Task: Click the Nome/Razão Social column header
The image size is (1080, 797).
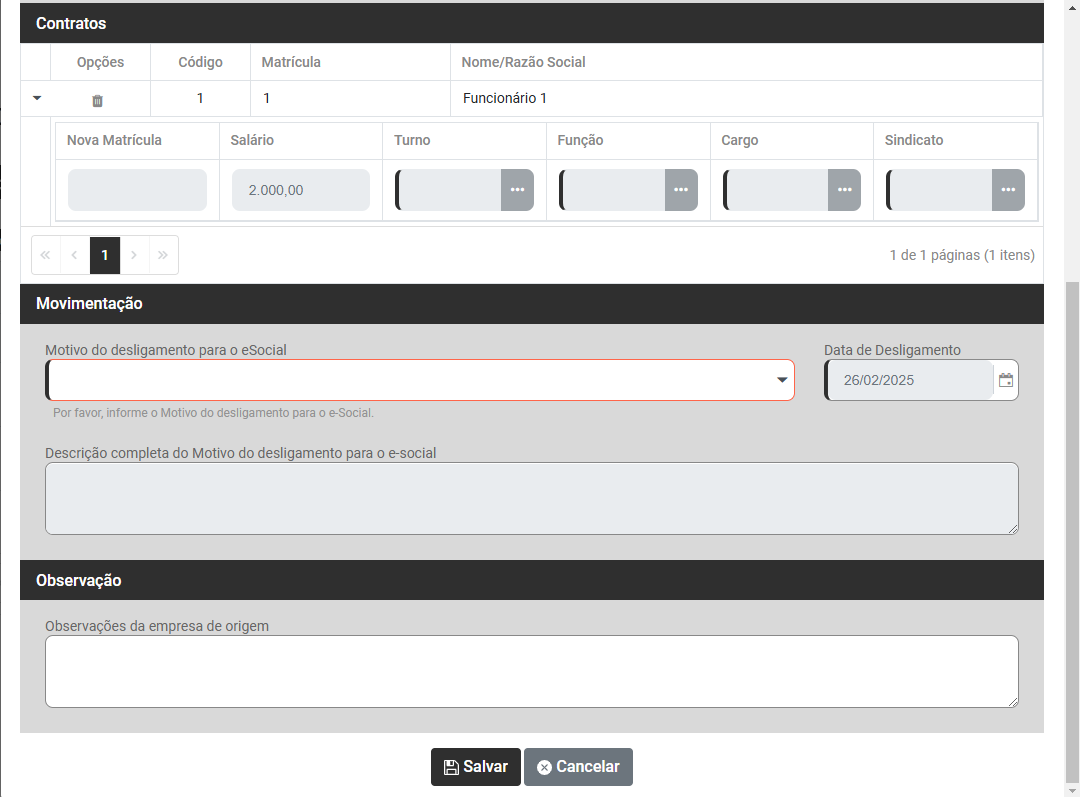Action: pos(747,62)
